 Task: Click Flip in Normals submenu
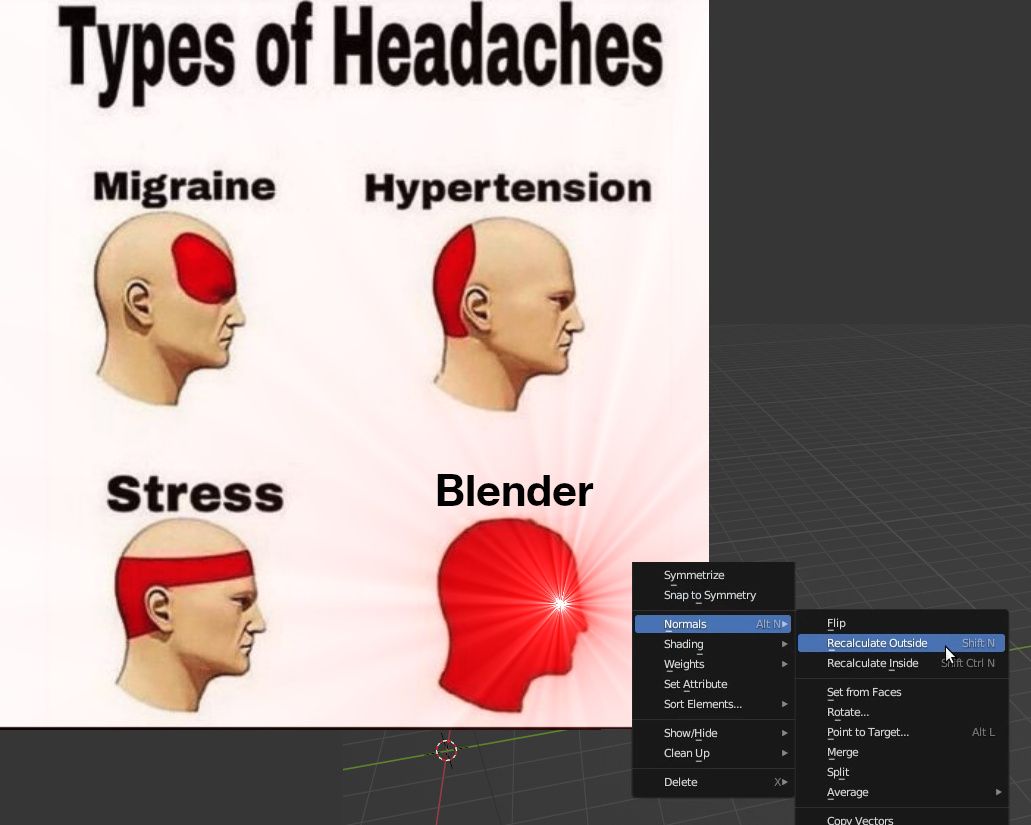901,623
